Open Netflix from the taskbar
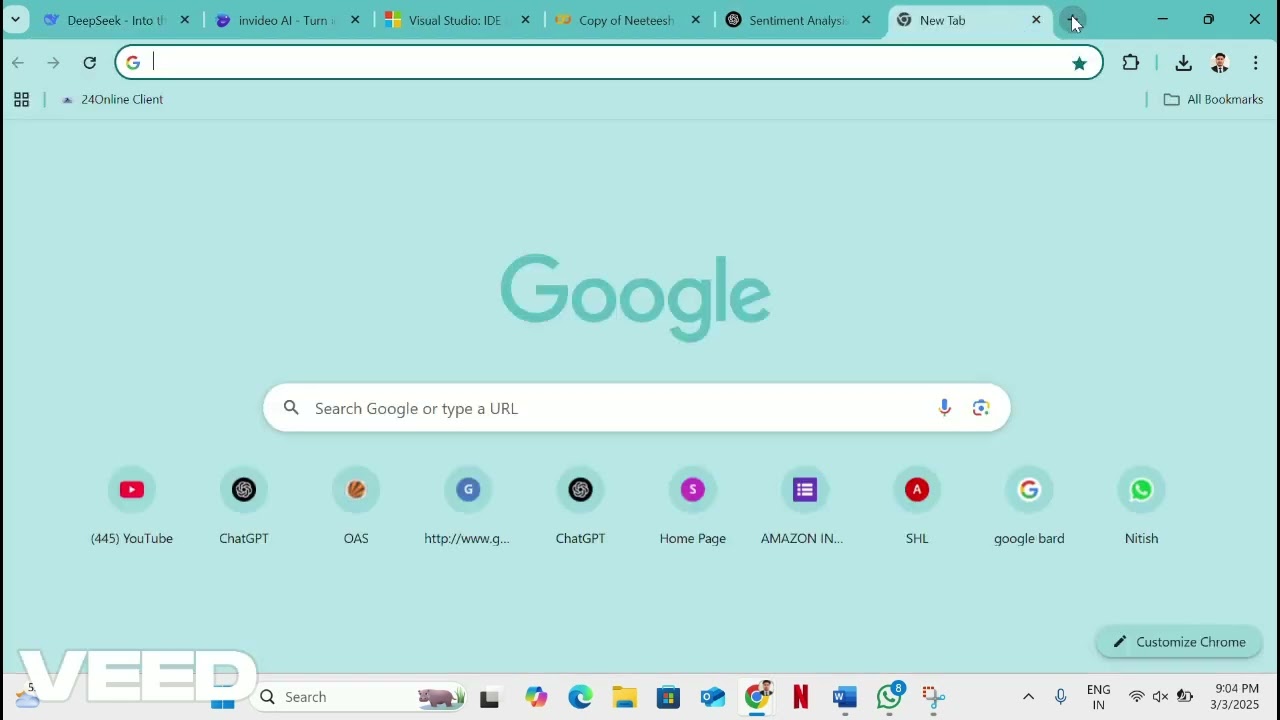This screenshot has height=720, width=1280. tap(801, 697)
